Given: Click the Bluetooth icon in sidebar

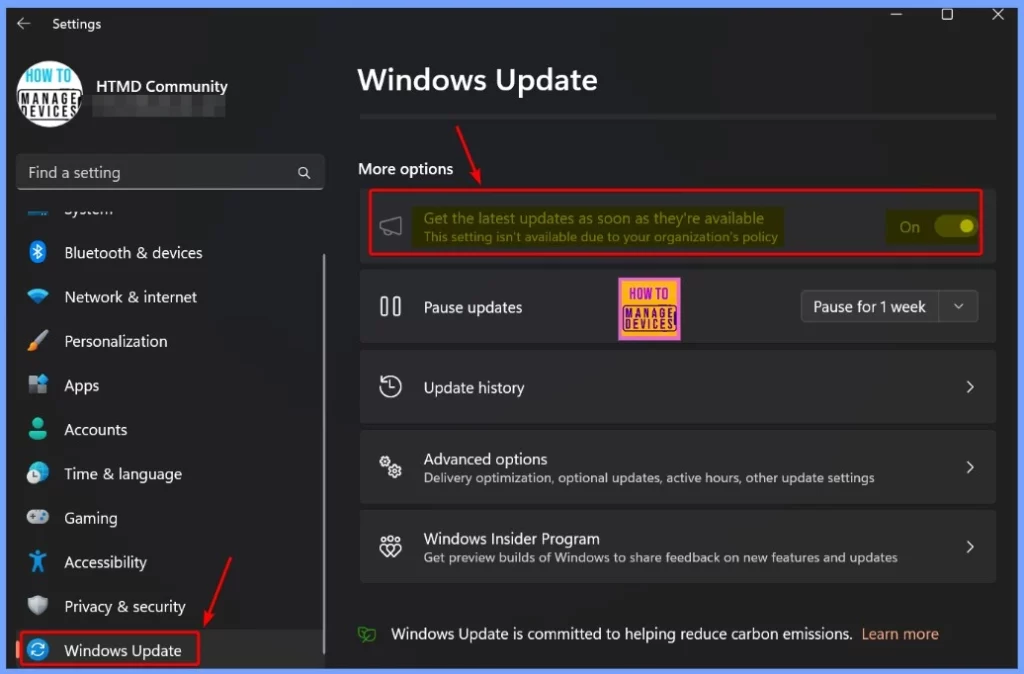Looking at the screenshot, I should click(x=38, y=252).
